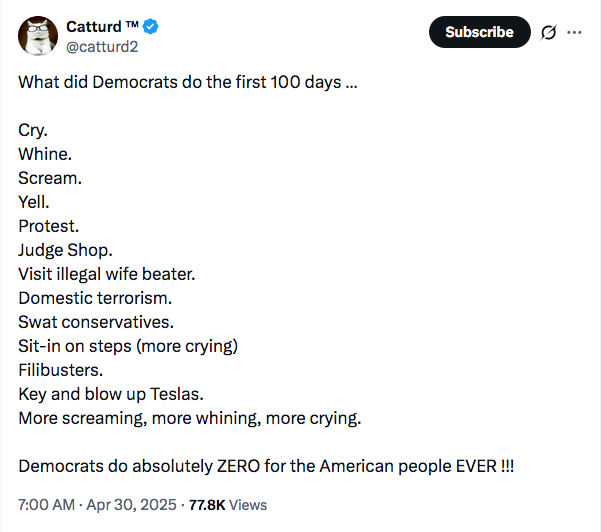Click the "Domestic terrorism." line
The image size is (601, 532).
click(x=95, y=298)
